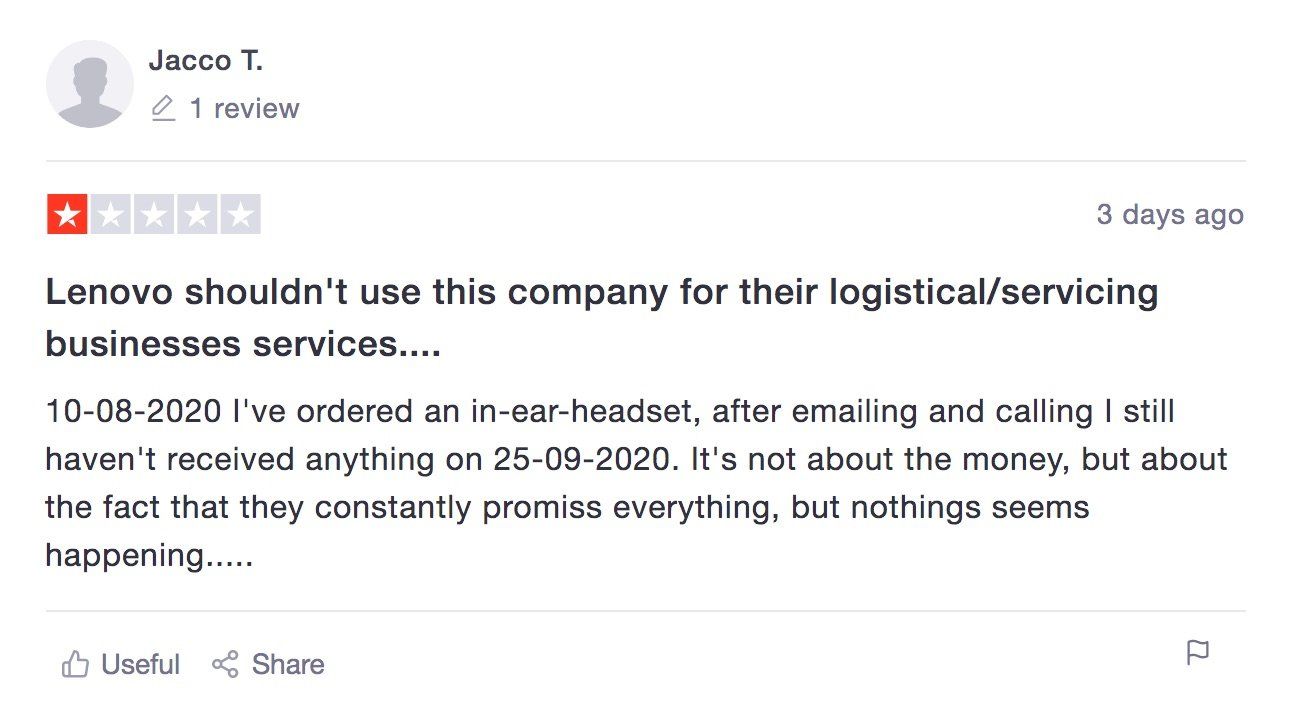Viewport: 1292px width, 728px height.
Task: Click the thumbs-up Useful icon
Action: point(75,664)
